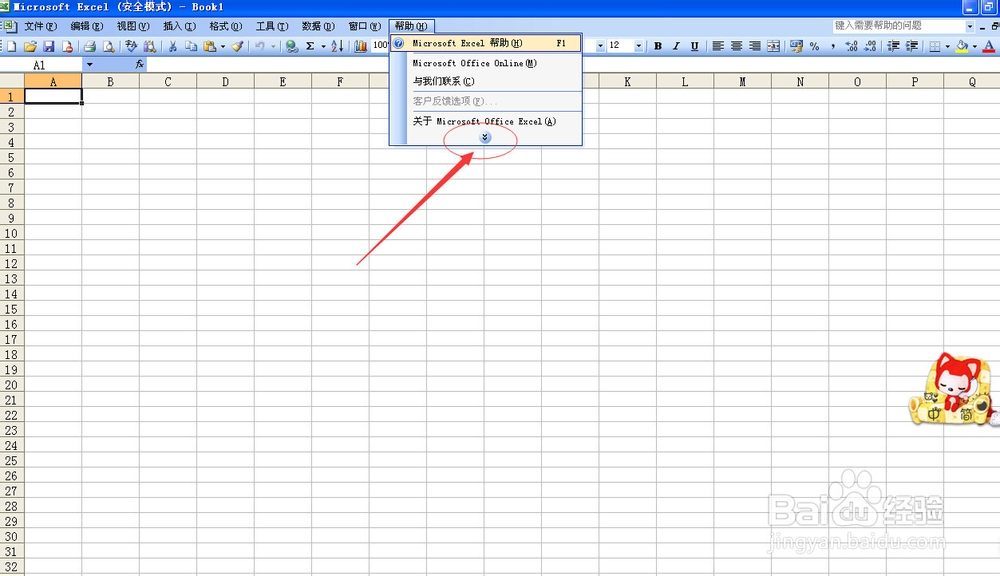Align text left

pyautogui.click(x=718, y=46)
